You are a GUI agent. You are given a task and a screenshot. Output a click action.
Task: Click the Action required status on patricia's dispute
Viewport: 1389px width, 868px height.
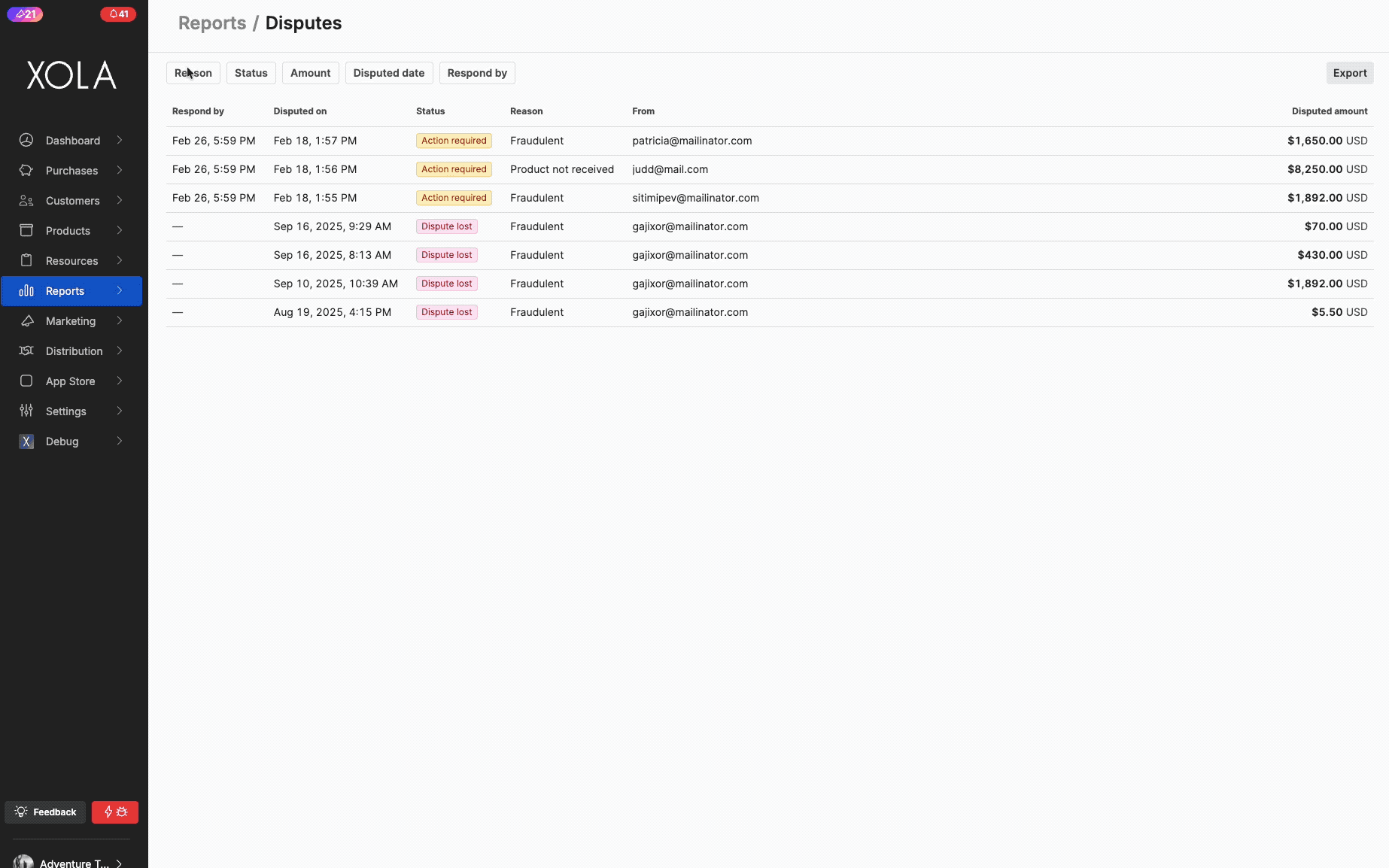[454, 140]
